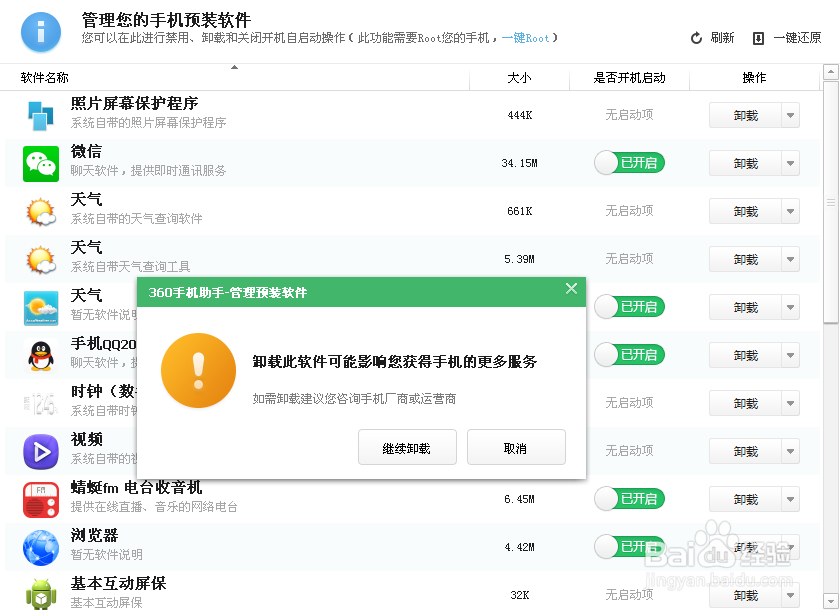Open dropdown arrow for 手机QQ uninstall
Image resolution: width=840 pixels, height=610 pixels.
click(x=790, y=356)
